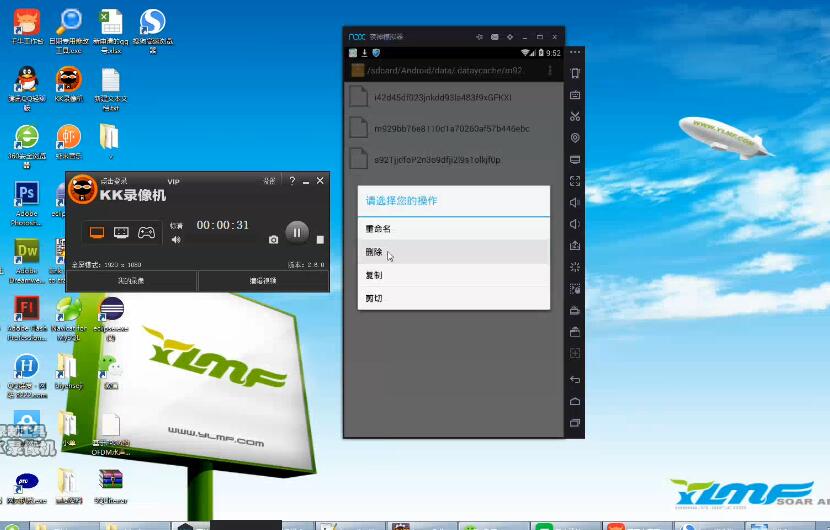Choose 剪切 in the operation dialog

pos(454,298)
